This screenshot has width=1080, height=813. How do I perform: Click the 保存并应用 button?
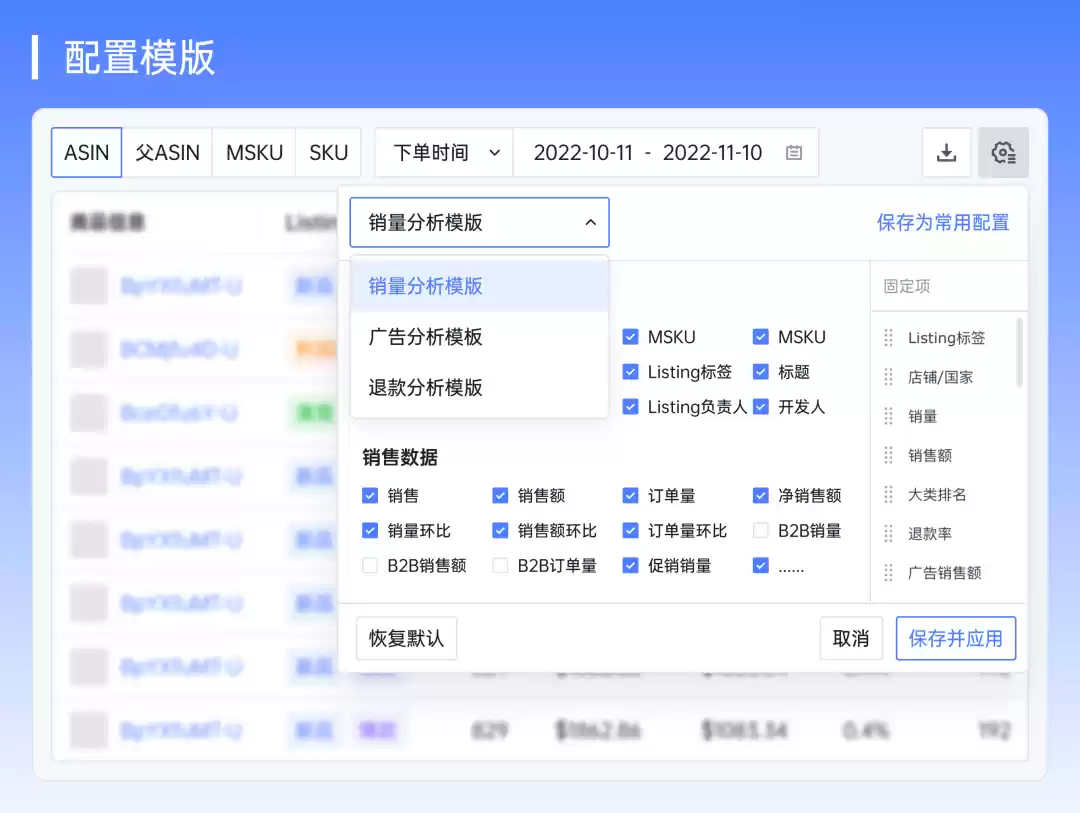[x=955, y=638]
